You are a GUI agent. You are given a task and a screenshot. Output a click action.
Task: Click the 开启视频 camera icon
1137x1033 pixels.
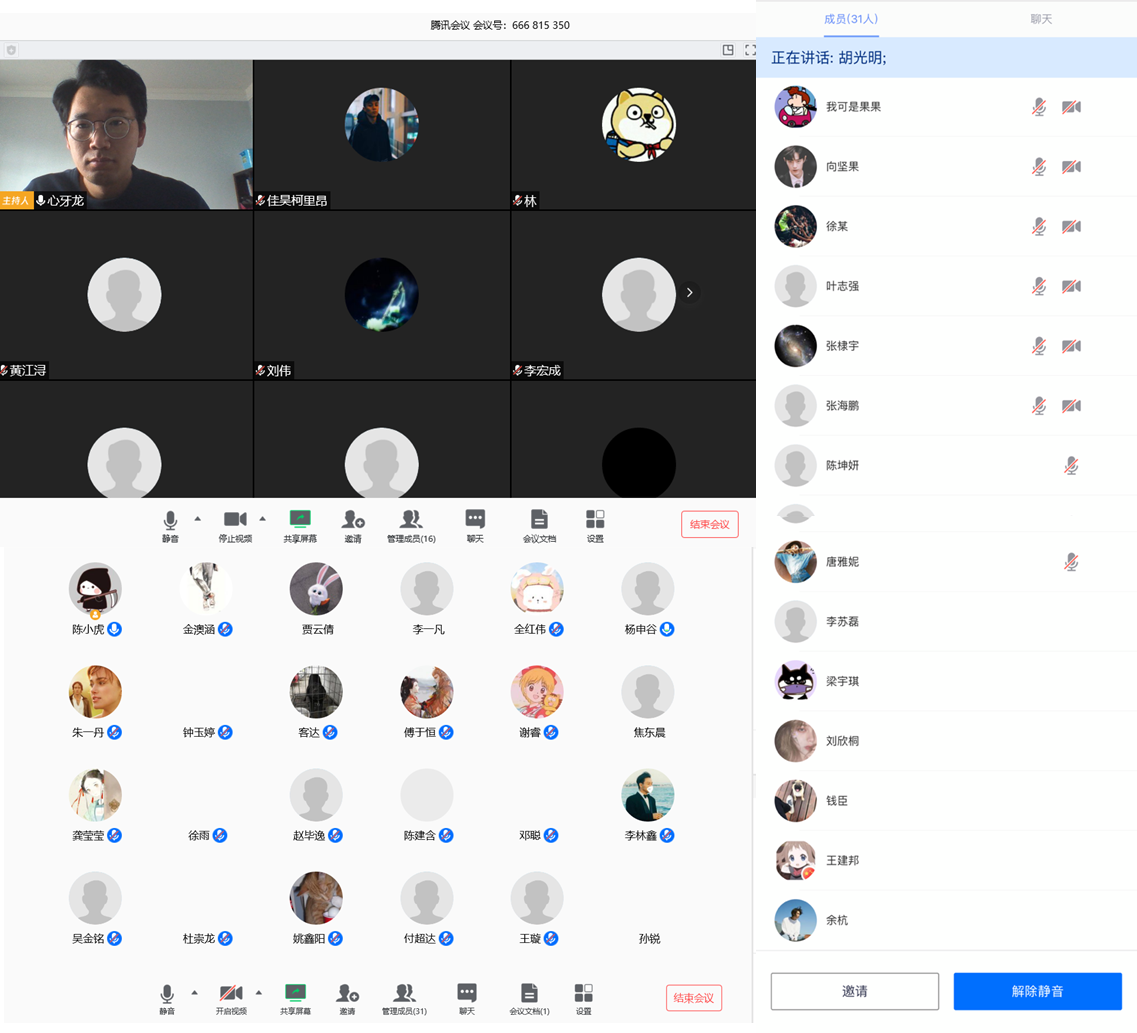[x=231, y=992]
